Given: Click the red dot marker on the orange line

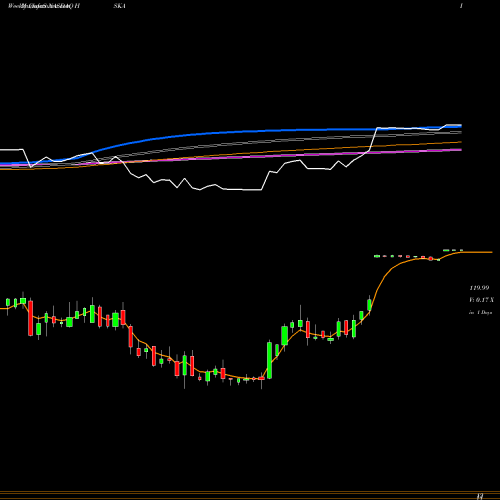Looking at the screenshot, I should pos(431,259).
